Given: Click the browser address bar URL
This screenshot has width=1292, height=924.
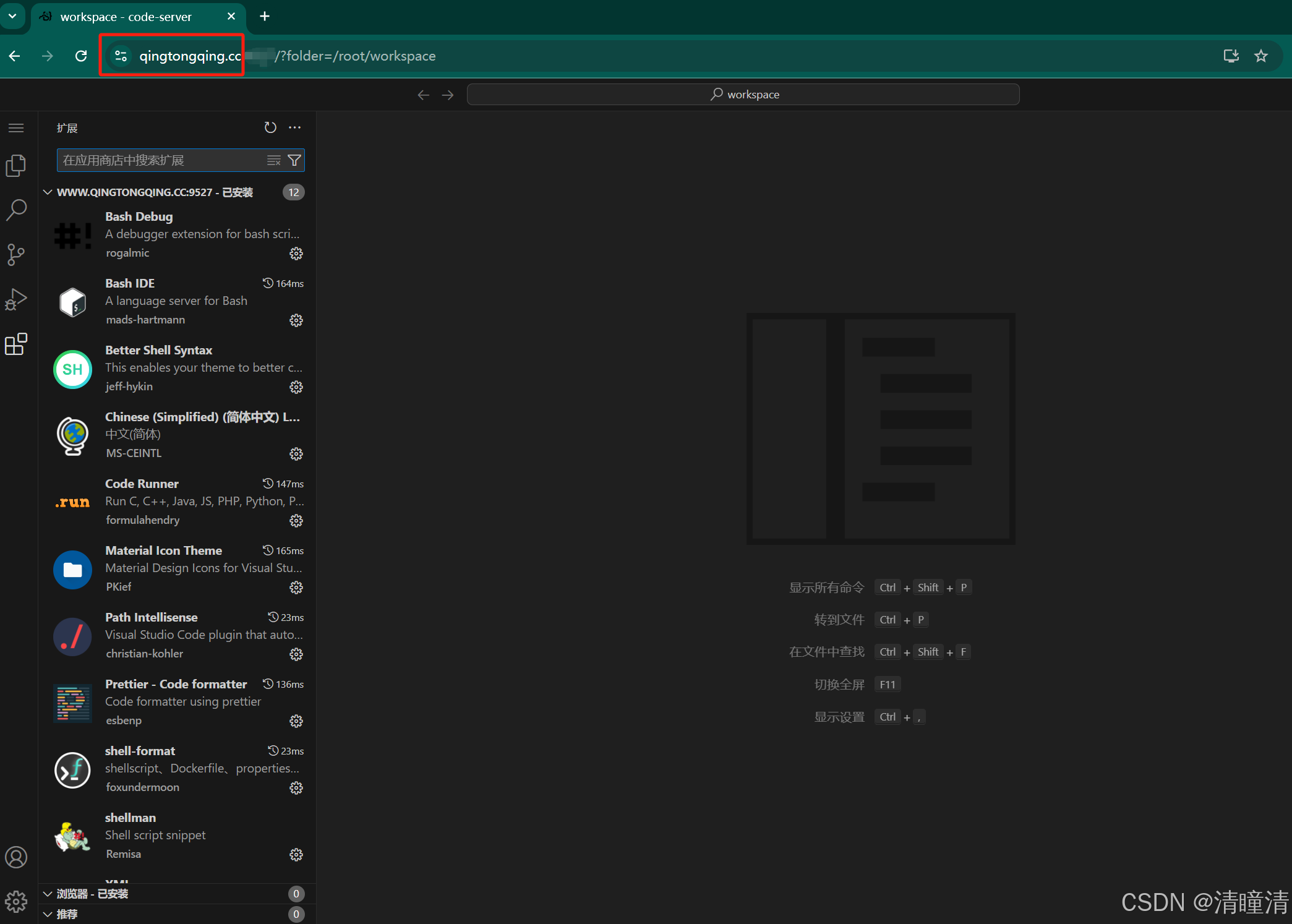Looking at the screenshot, I should tap(288, 56).
